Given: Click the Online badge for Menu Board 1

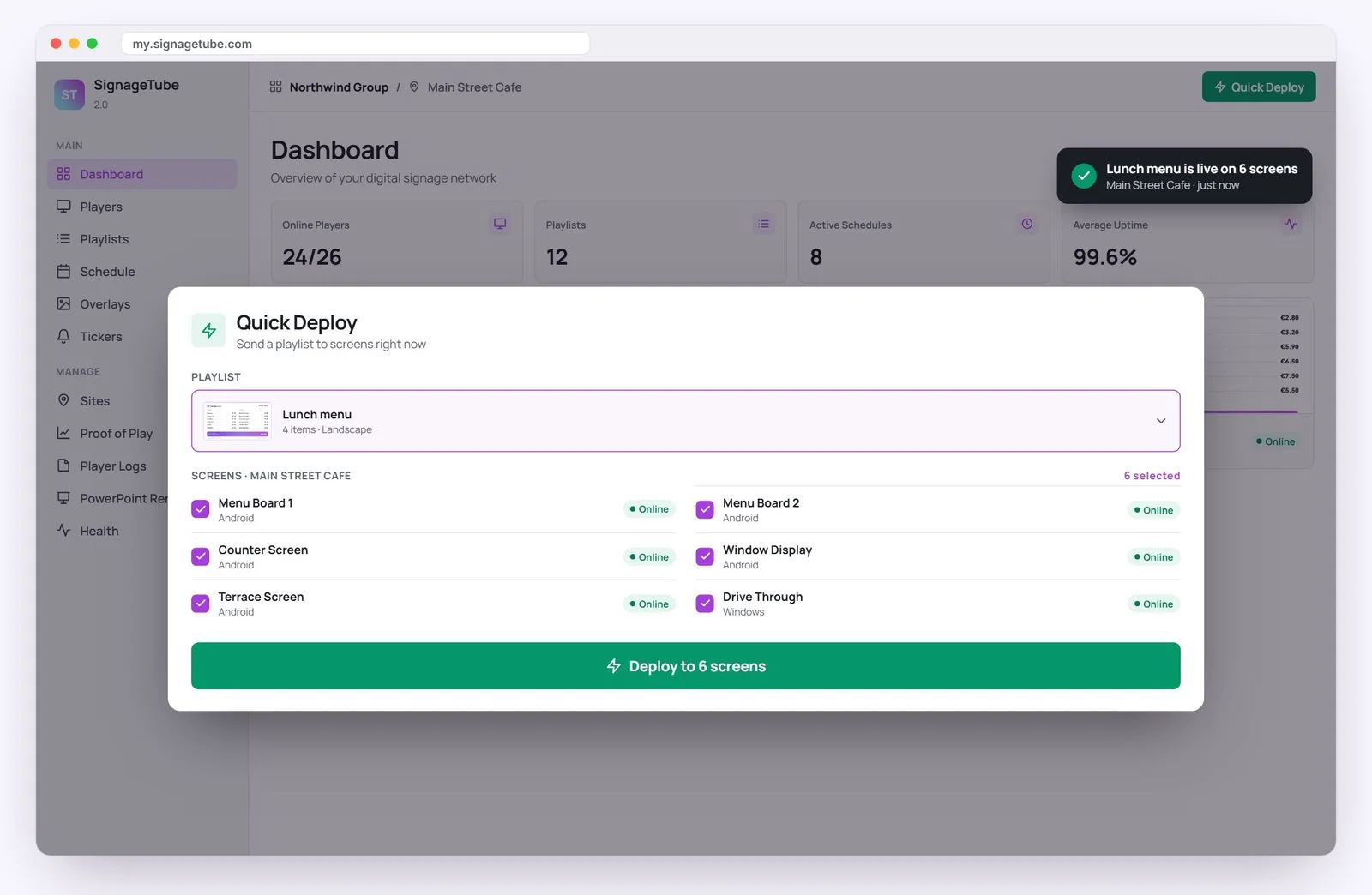Looking at the screenshot, I should coord(649,509).
